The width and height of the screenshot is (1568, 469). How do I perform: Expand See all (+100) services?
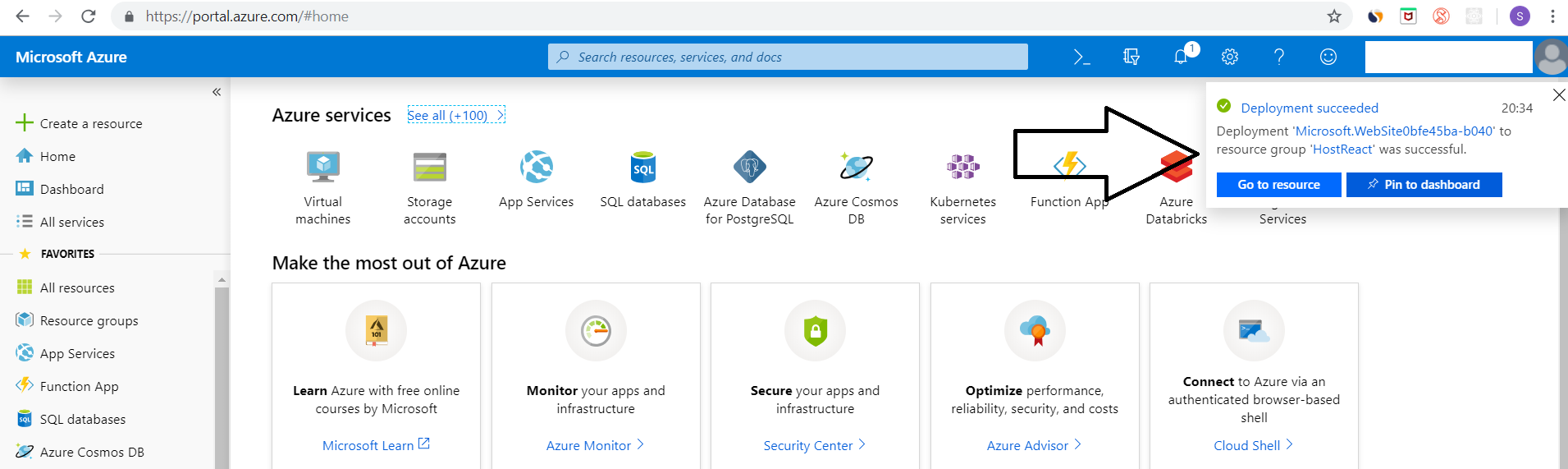(x=455, y=115)
